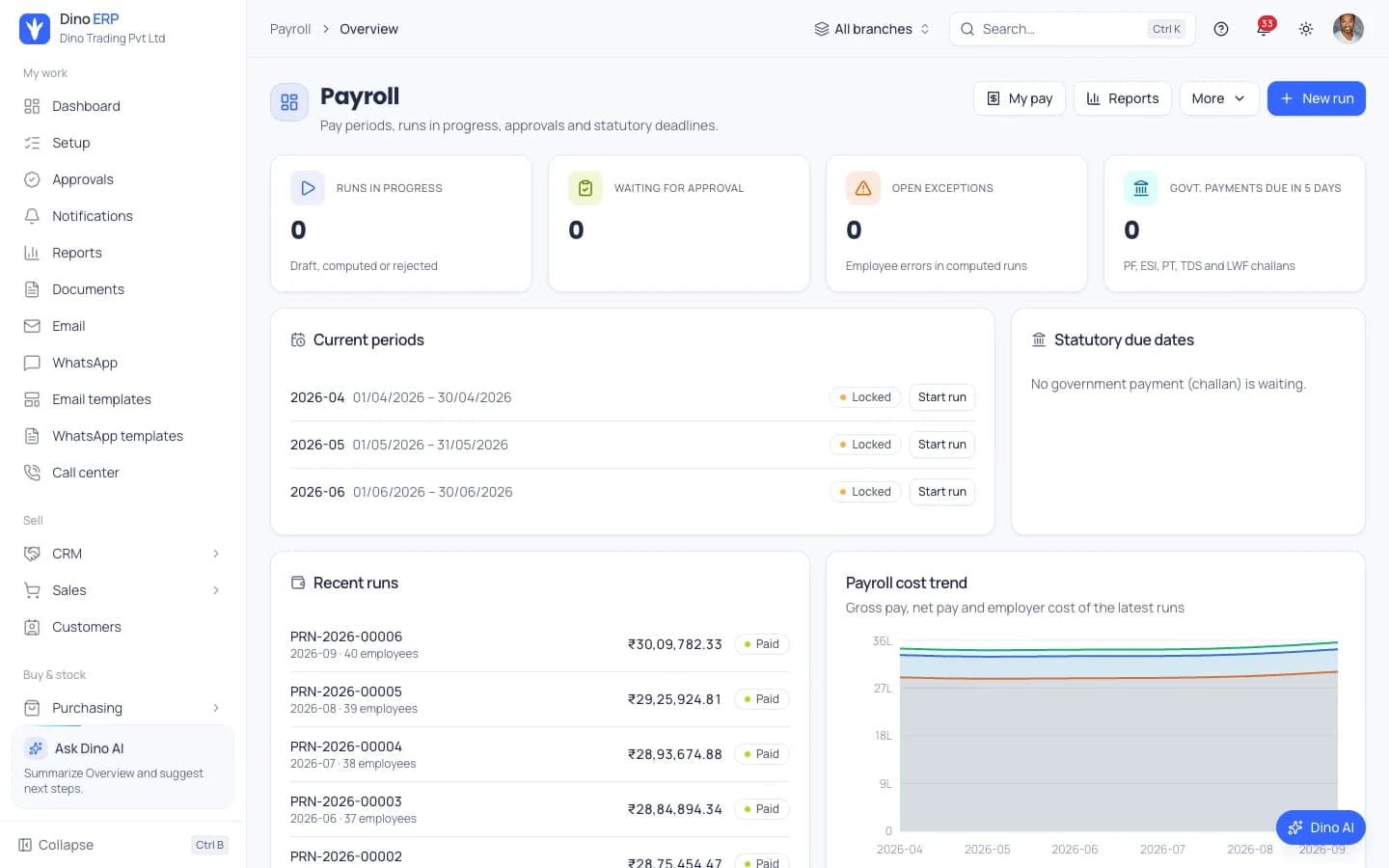
Task: Open the All branches selector
Action: click(872, 29)
